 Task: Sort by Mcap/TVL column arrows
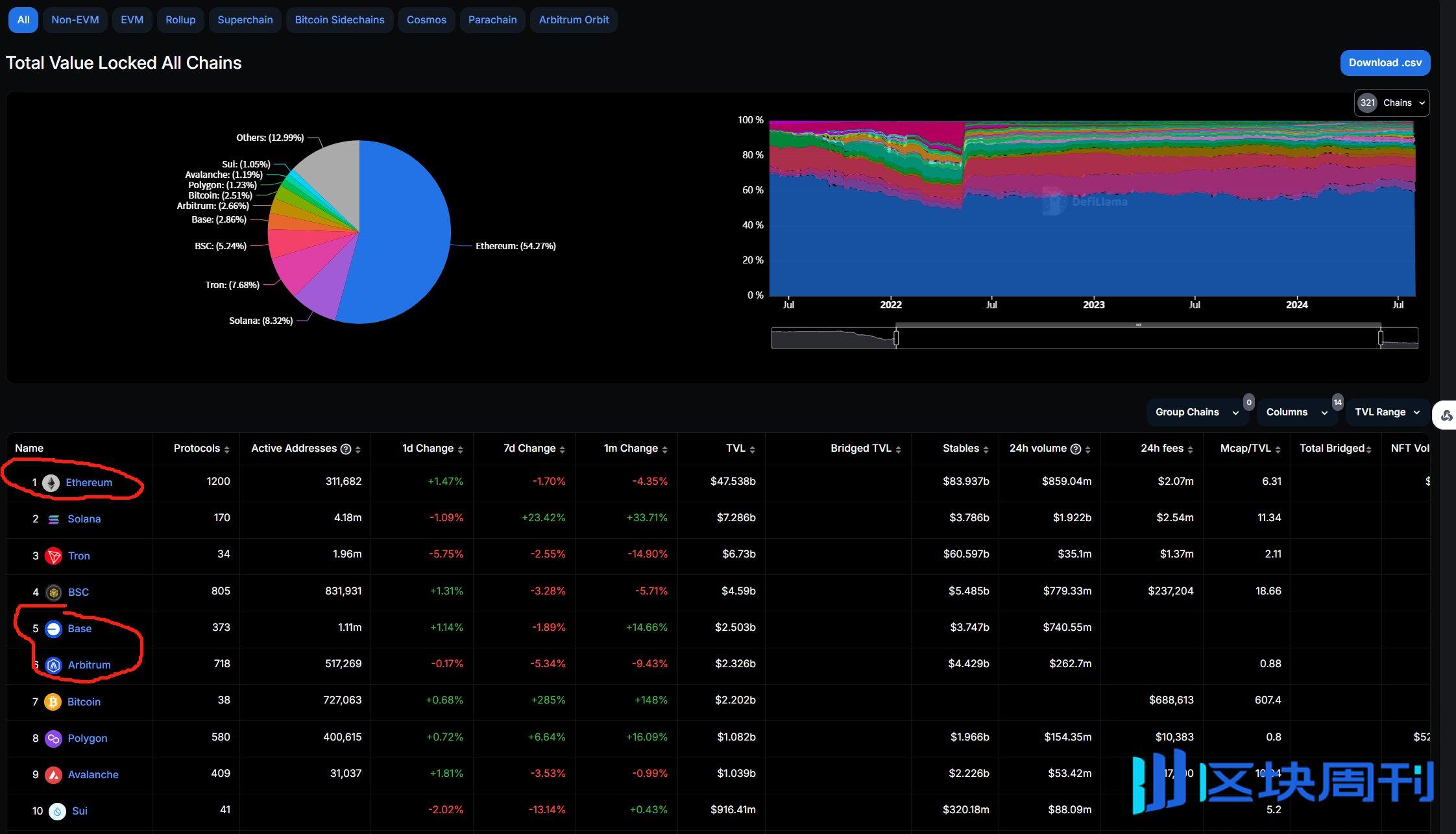click(x=1278, y=449)
